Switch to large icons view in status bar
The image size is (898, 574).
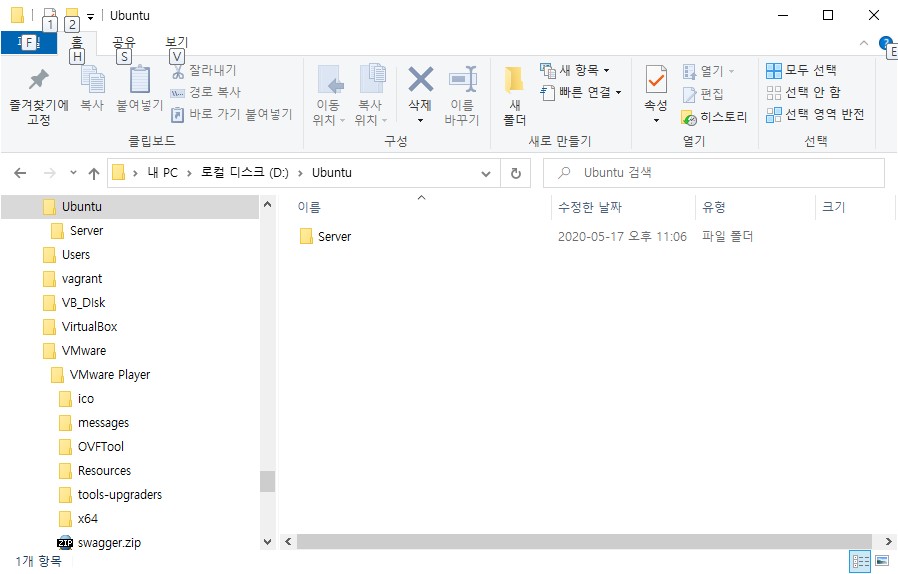(x=883, y=561)
